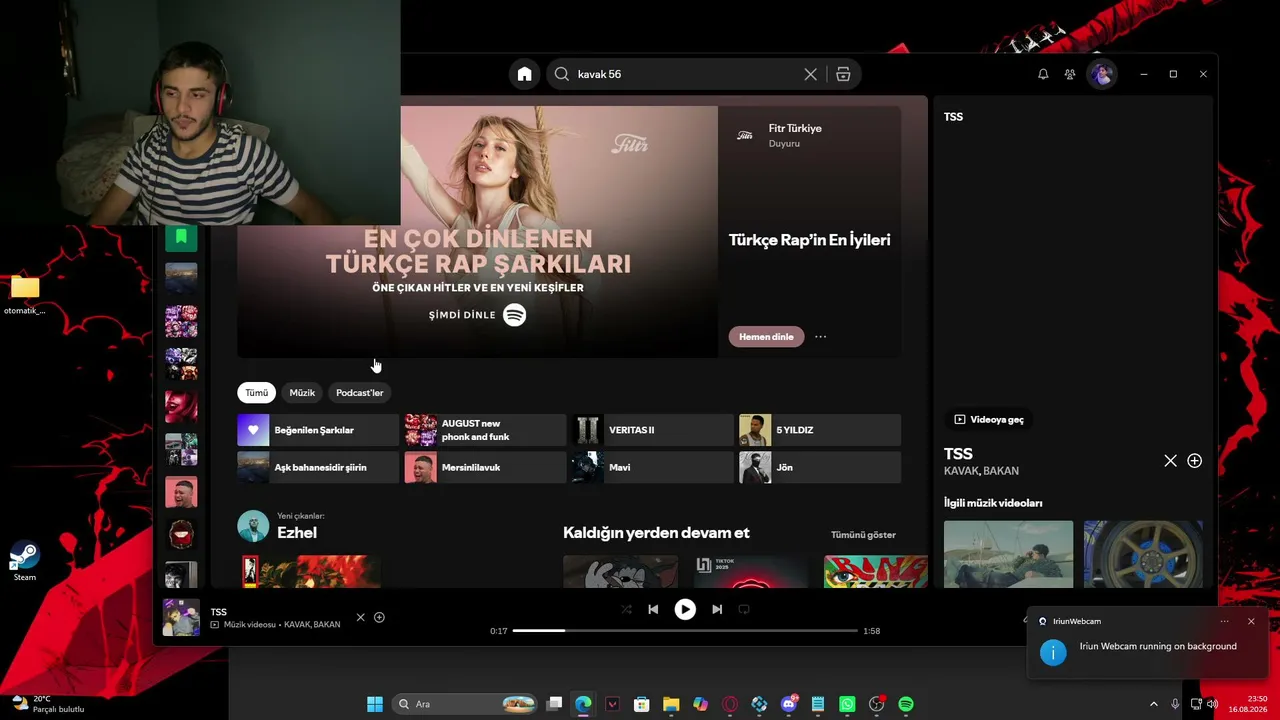Go to Spotify Home via house icon
1280x720 pixels.
point(524,74)
